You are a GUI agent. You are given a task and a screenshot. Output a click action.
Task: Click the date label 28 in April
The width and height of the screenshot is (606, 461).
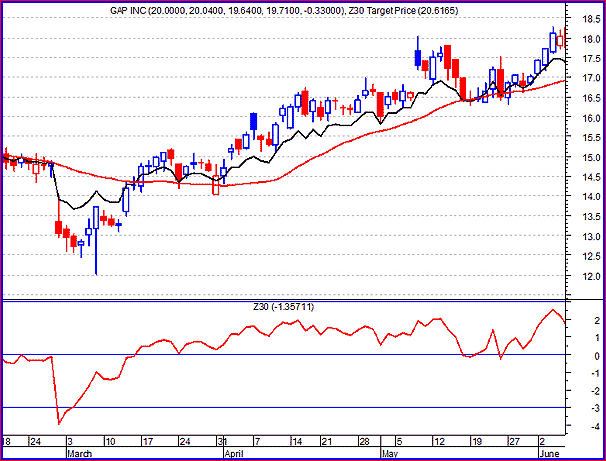(364, 441)
